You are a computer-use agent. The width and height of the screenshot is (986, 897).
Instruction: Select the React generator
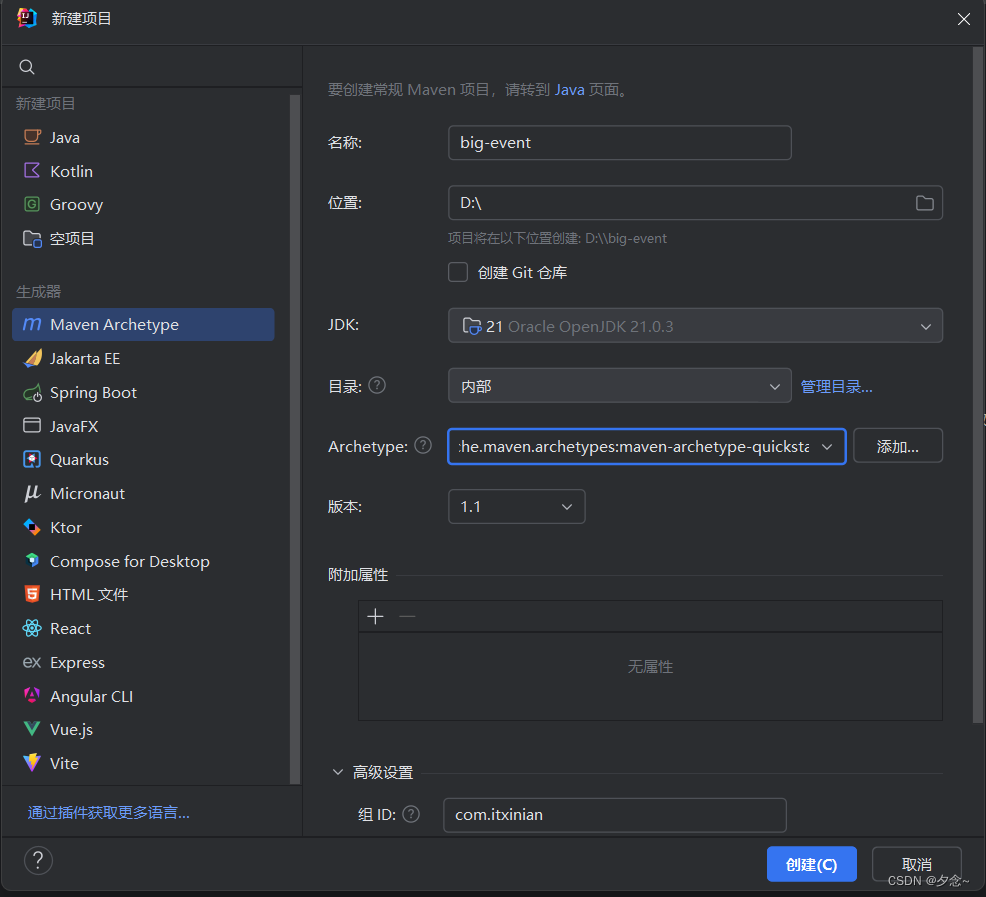pyautogui.click(x=70, y=628)
